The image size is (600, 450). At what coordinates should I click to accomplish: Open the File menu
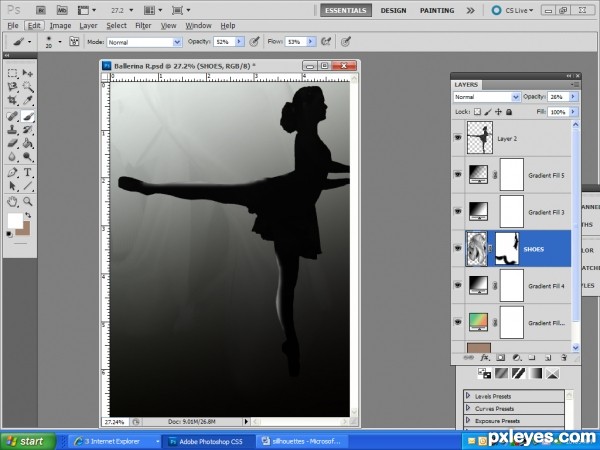click(x=13, y=26)
